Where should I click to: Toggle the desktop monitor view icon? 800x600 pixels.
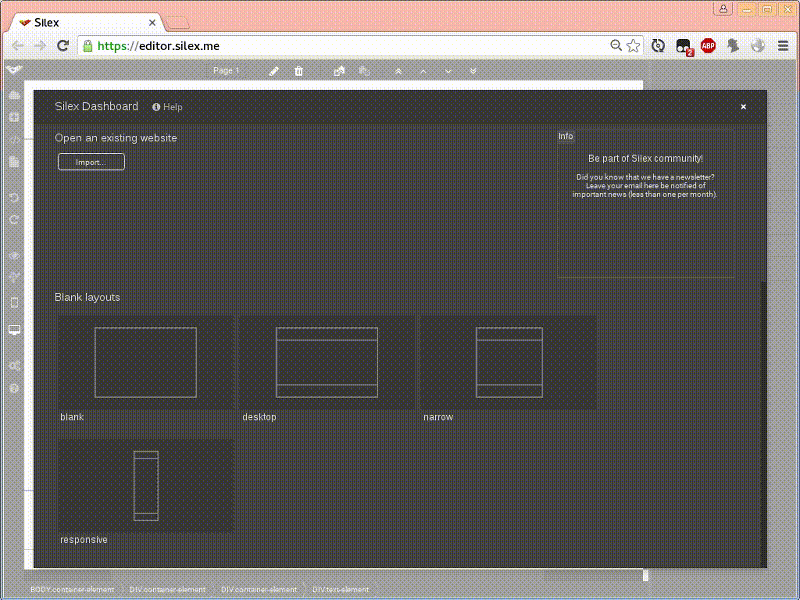tap(14, 330)
